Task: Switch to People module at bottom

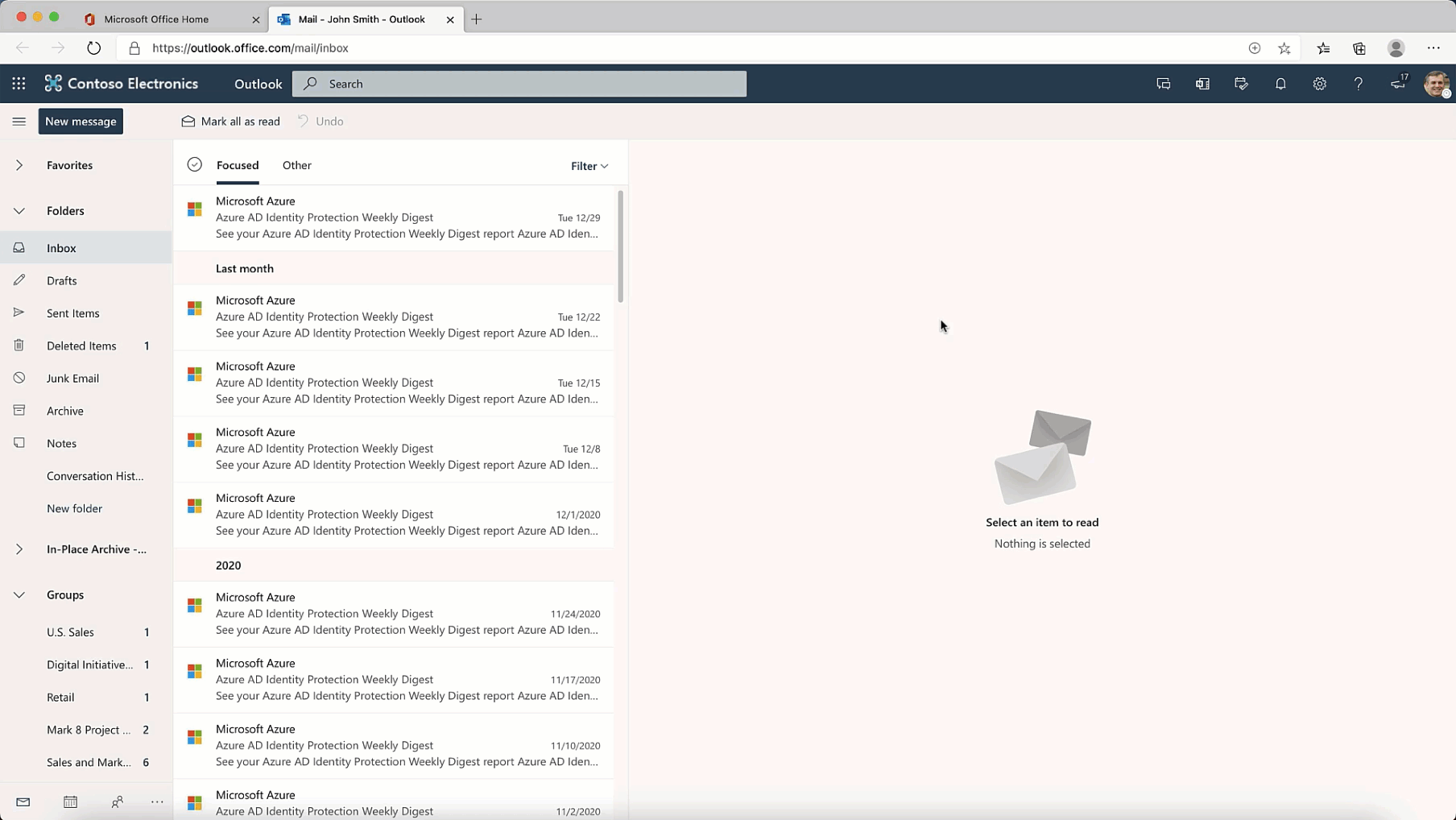Action: tap(118, 802)
